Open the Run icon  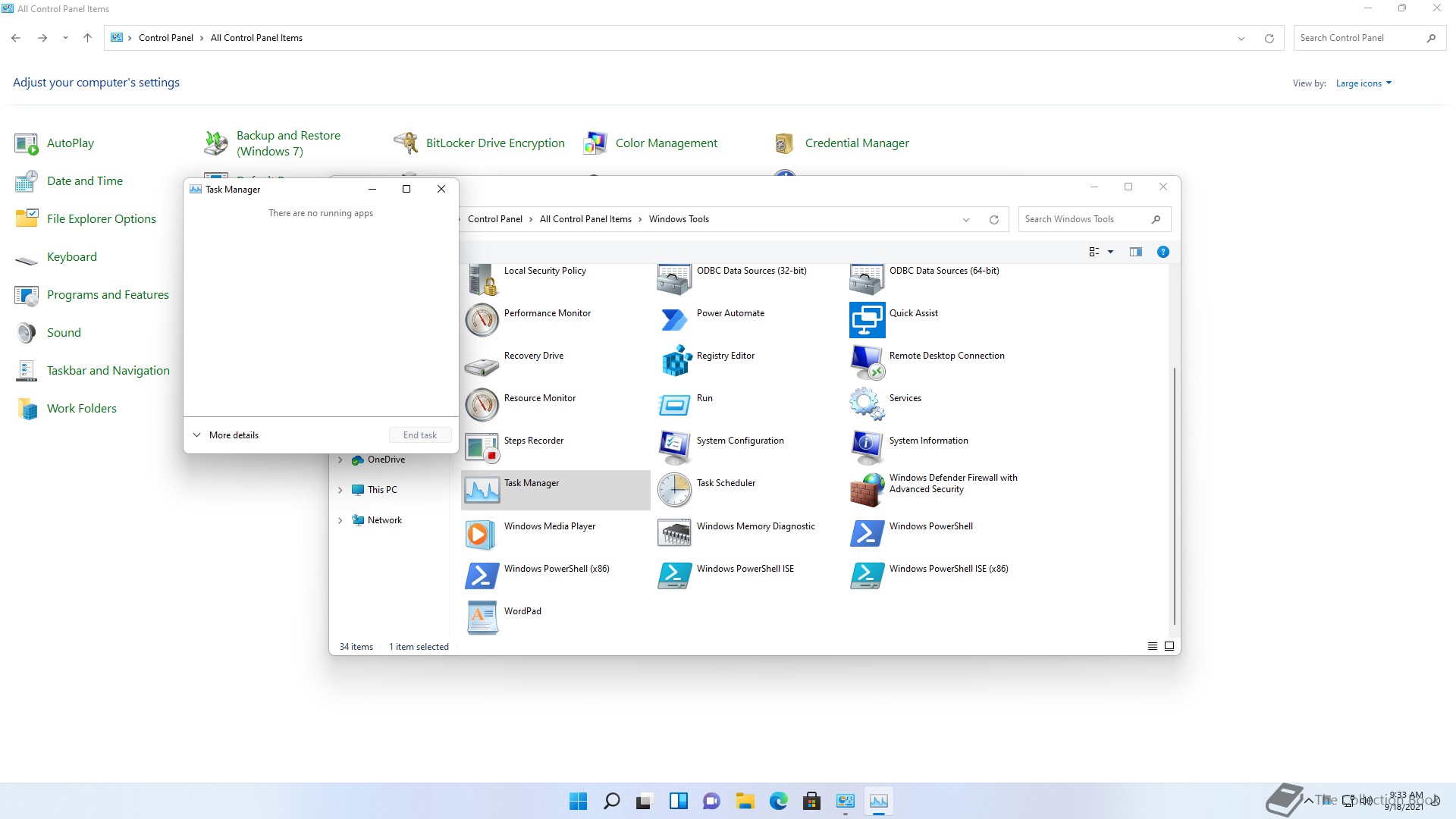675,405
